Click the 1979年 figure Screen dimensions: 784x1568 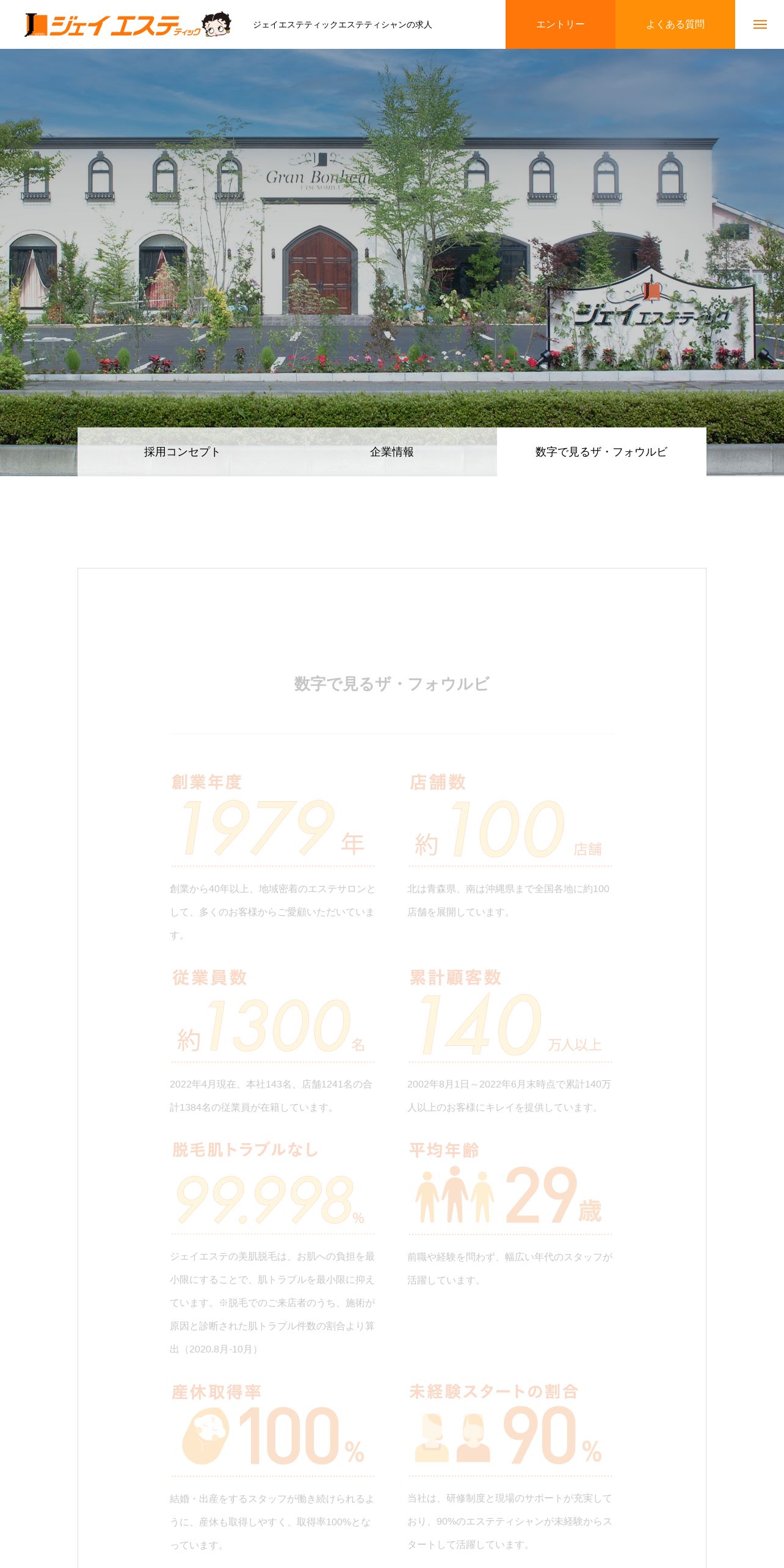[273, 829]
